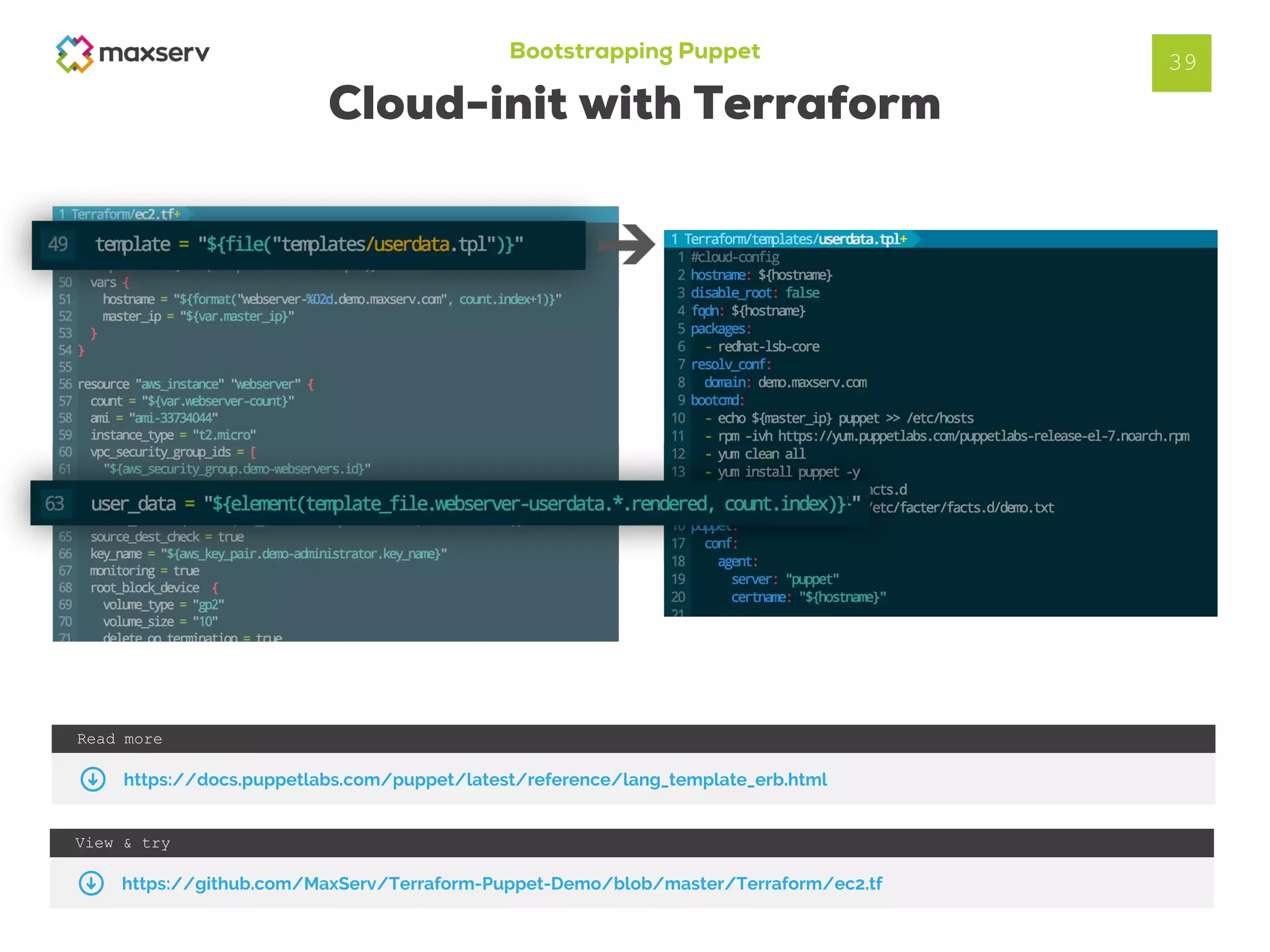
Task: Click the packages: key
Action: pyautogui.click(x=721, y=329)
